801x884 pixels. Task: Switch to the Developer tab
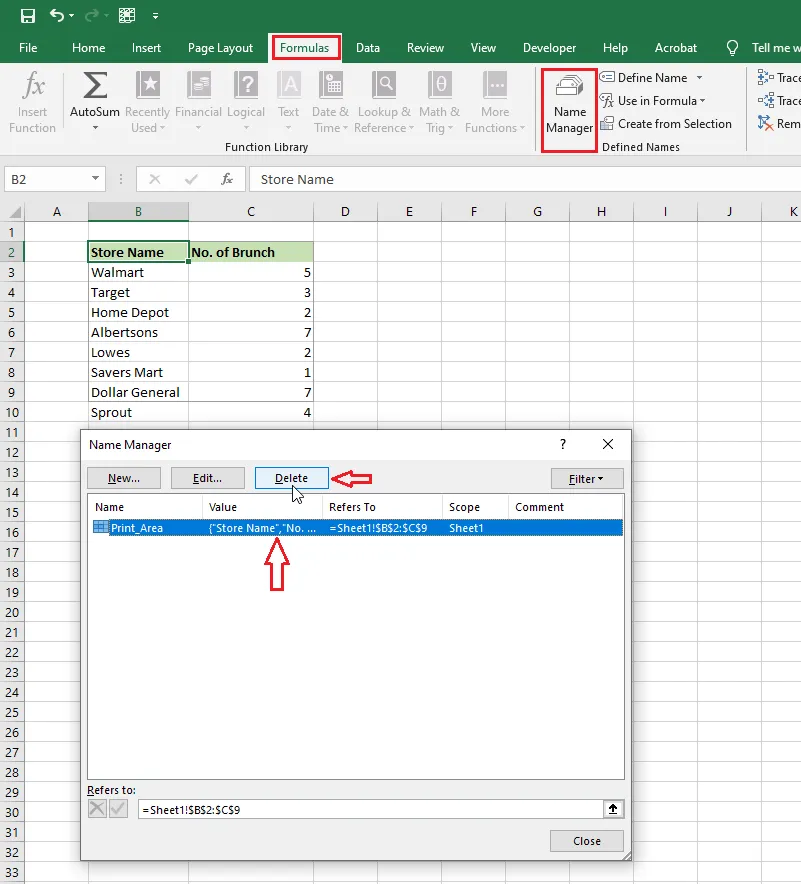[x=550, y=48]
